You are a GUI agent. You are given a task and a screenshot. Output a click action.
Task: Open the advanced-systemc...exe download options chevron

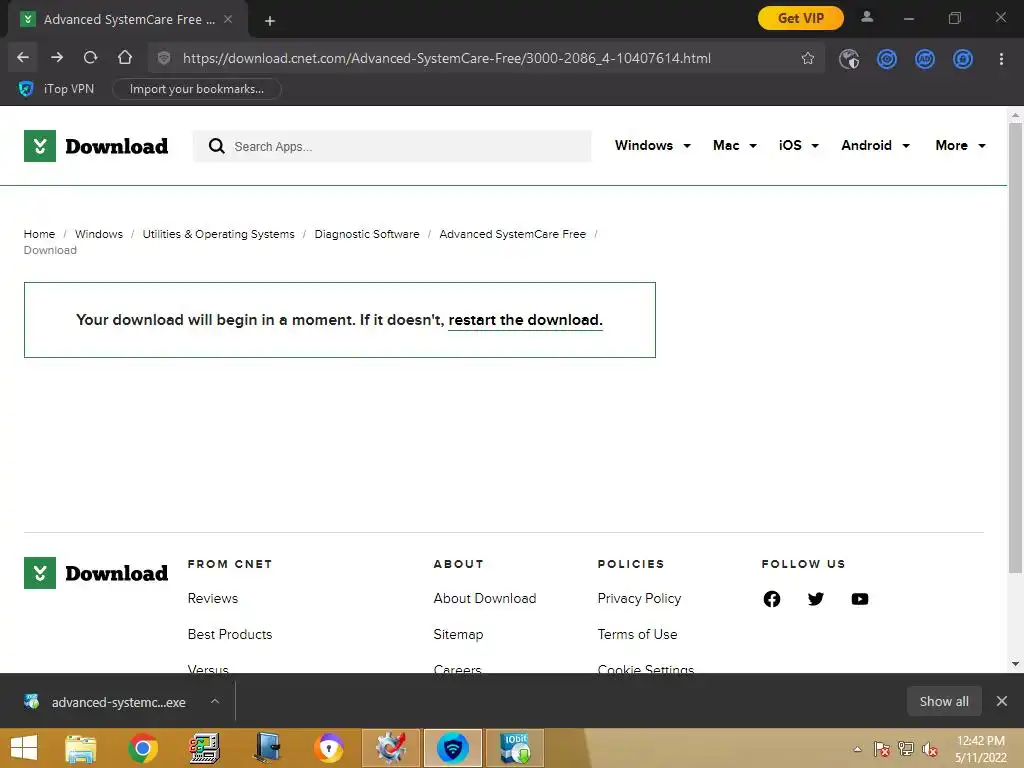(x=215, y=701)
